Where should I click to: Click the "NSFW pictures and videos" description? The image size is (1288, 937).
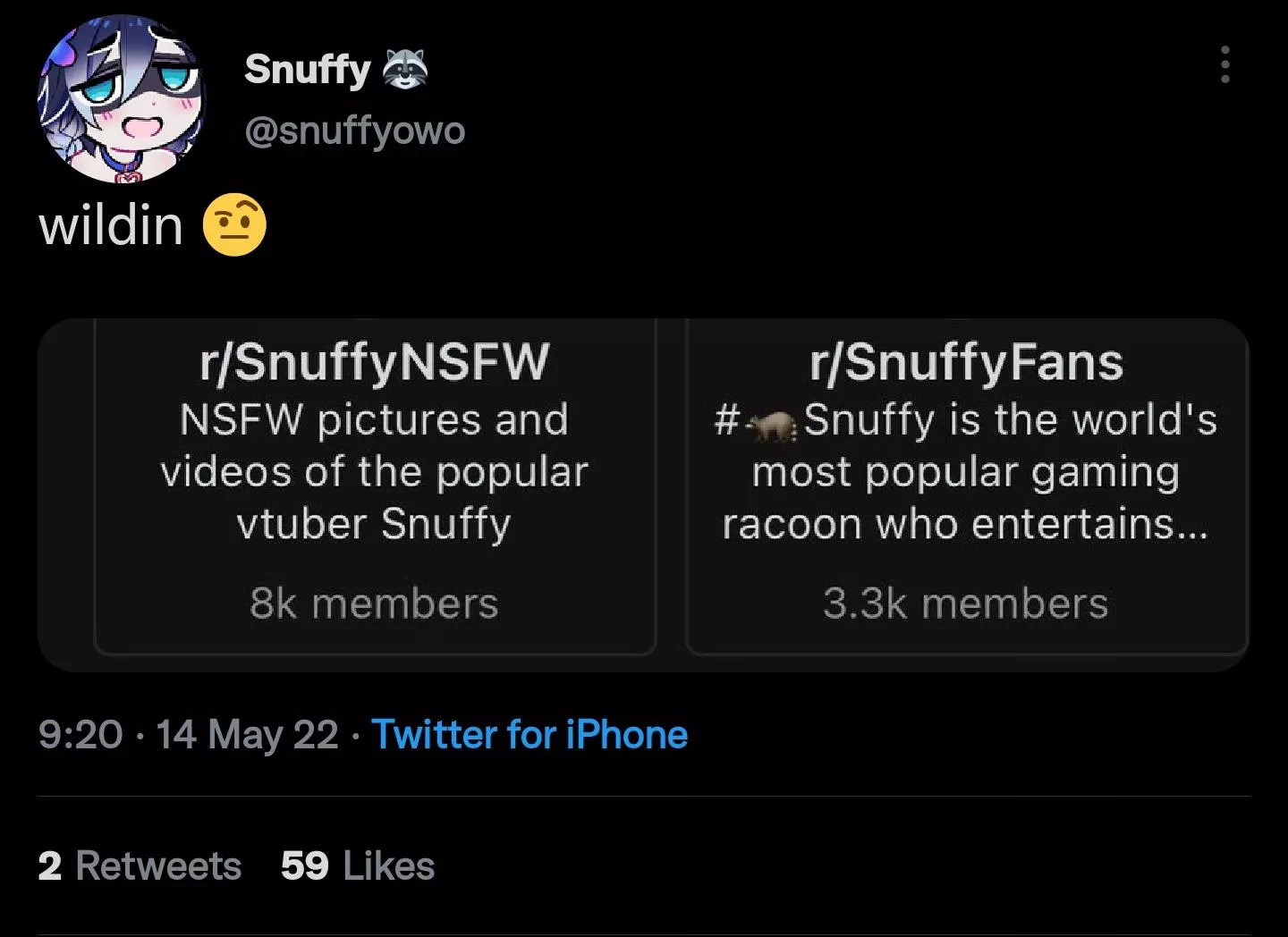(x=374, y=471)
